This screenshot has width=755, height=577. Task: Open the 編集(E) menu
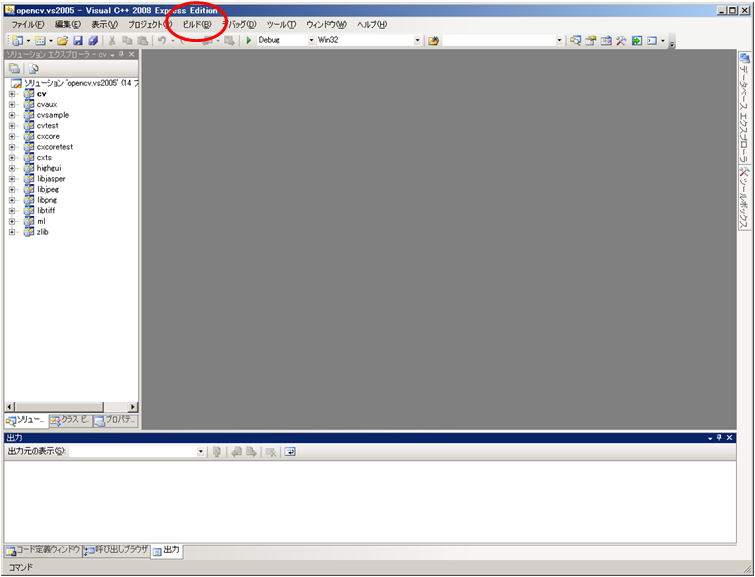click(68, 24)
